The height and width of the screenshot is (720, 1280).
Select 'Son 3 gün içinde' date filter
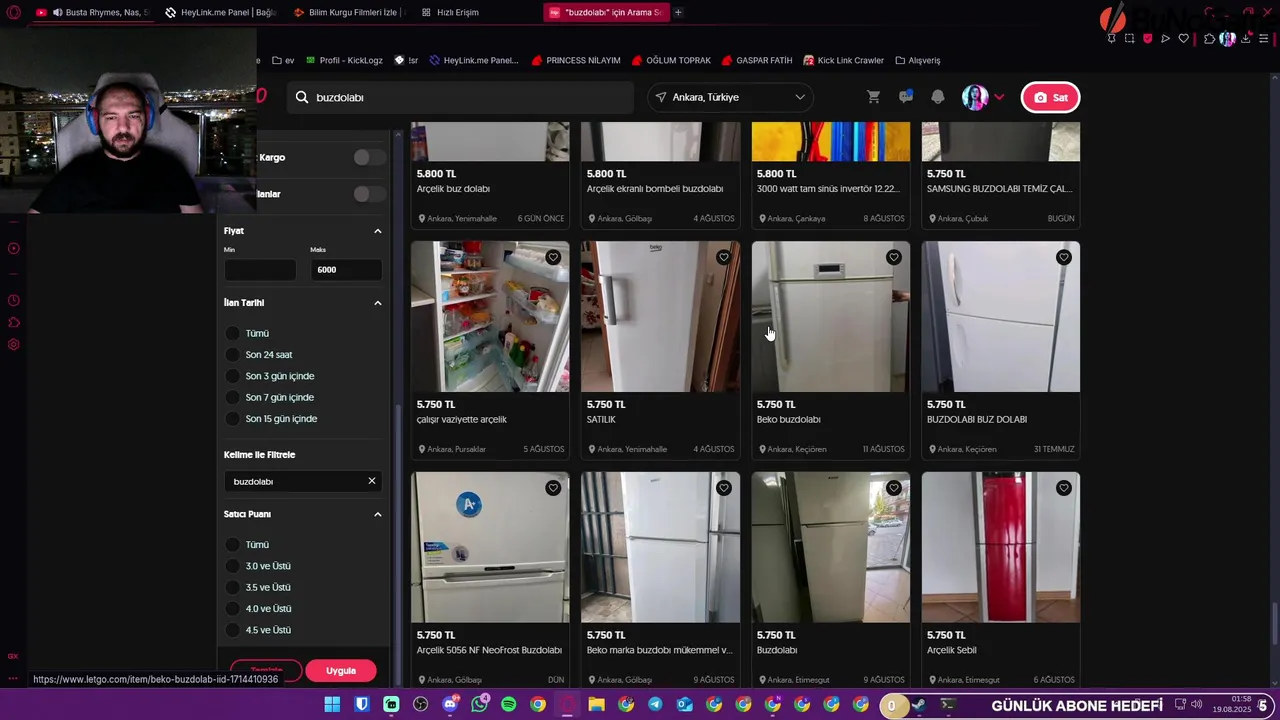coord(233,376)
